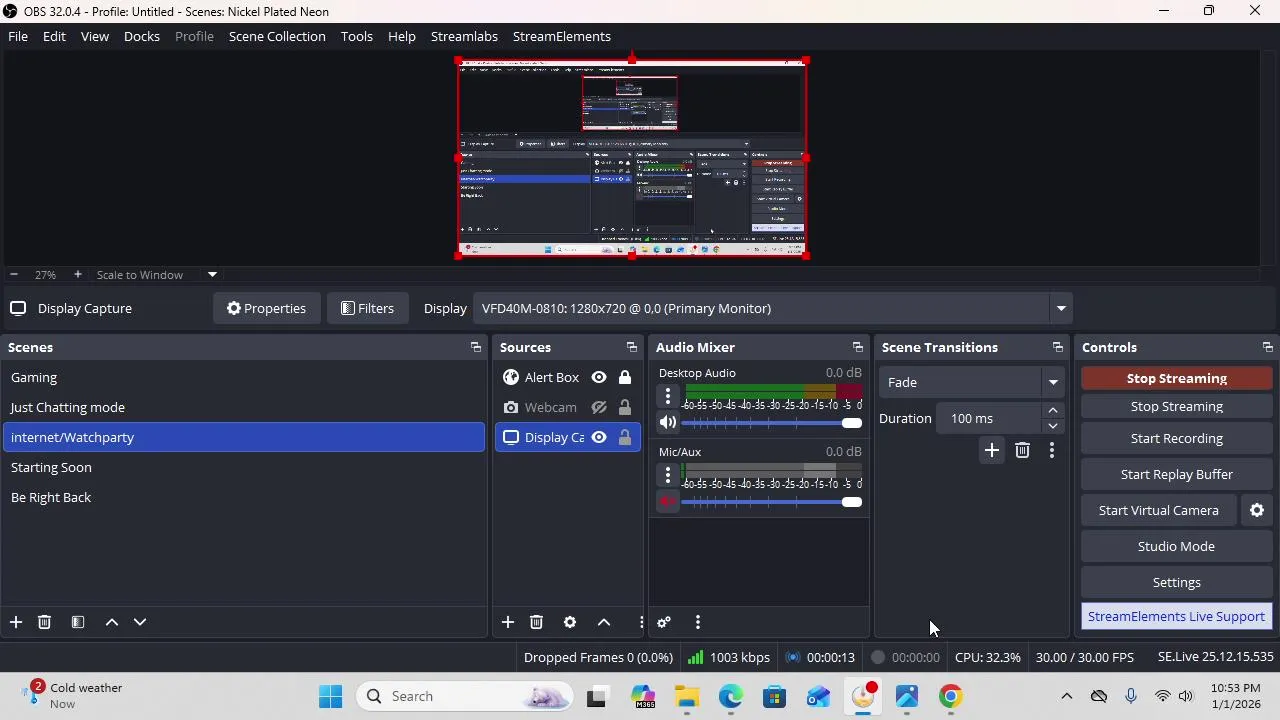Open Properties for Display Capture
Screen dimensions: 1280x720
[x=266, y=308]
